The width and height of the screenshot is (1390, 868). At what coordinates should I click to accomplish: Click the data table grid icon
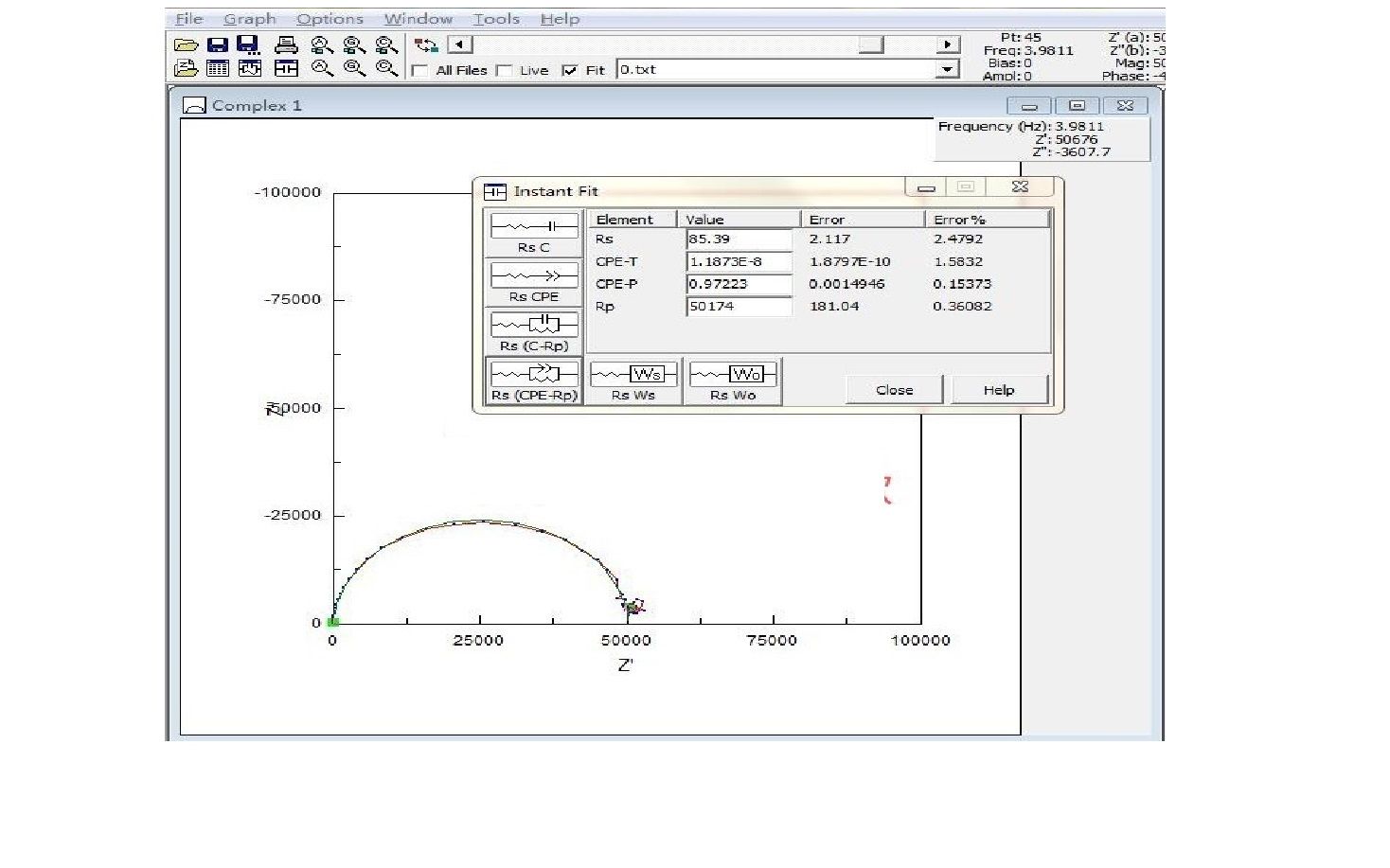point(218,68)
